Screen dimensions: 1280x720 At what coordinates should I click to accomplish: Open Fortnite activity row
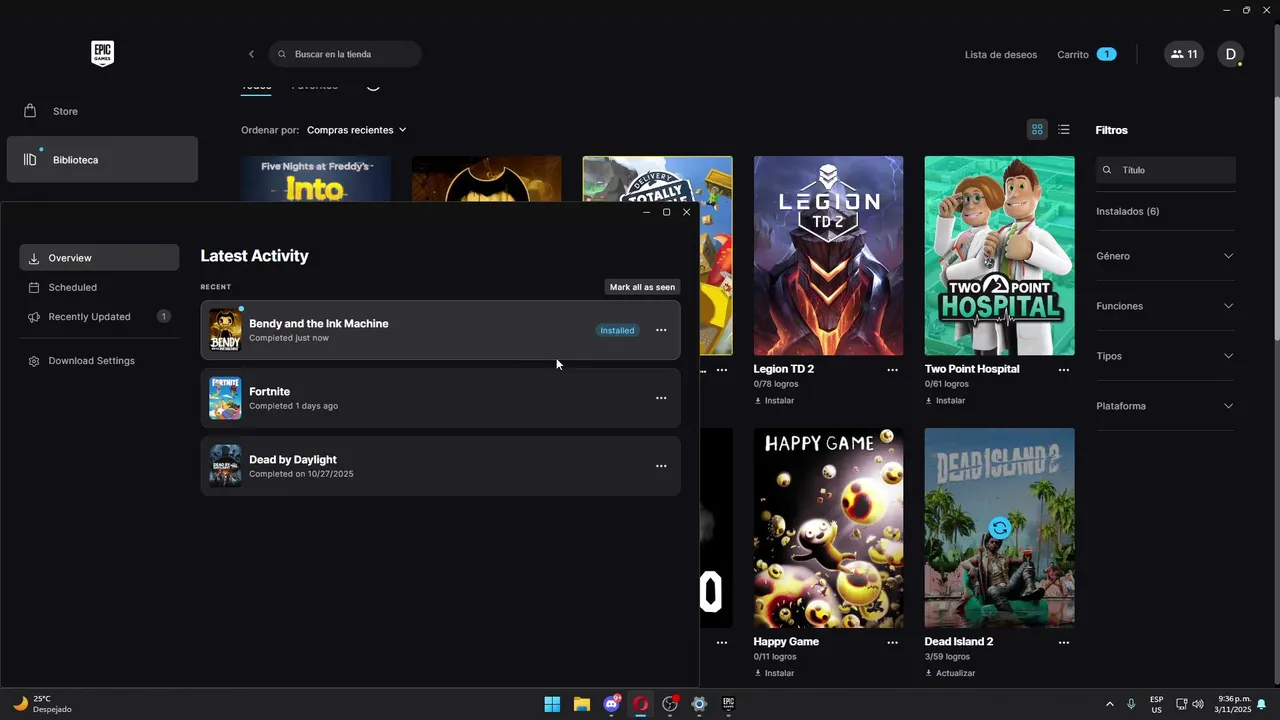click(x=440, y=398)
